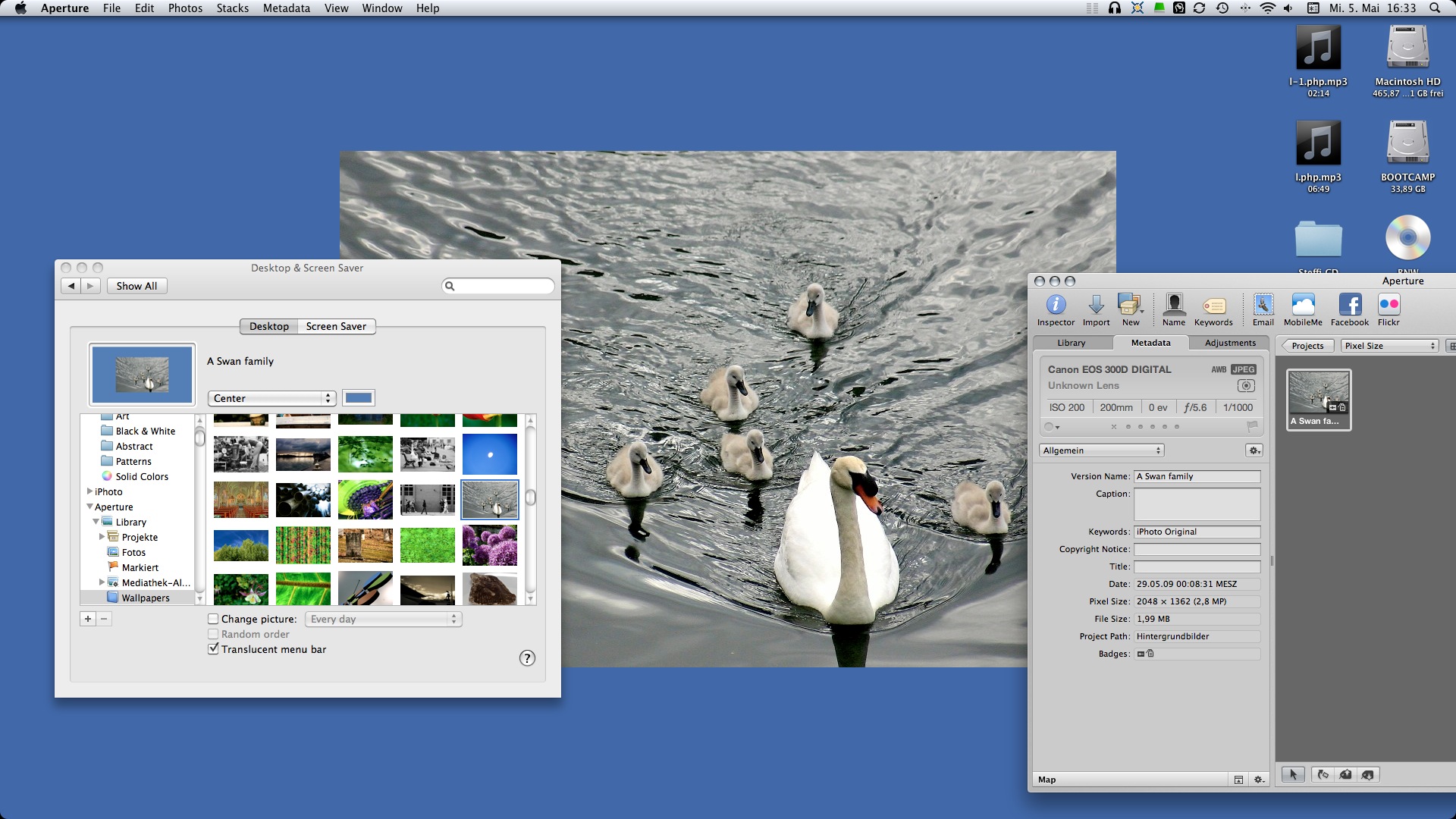The image size is (1456, 819).
Task: Open the Adjustments tab in Aperture
Action: [1230, 343]
